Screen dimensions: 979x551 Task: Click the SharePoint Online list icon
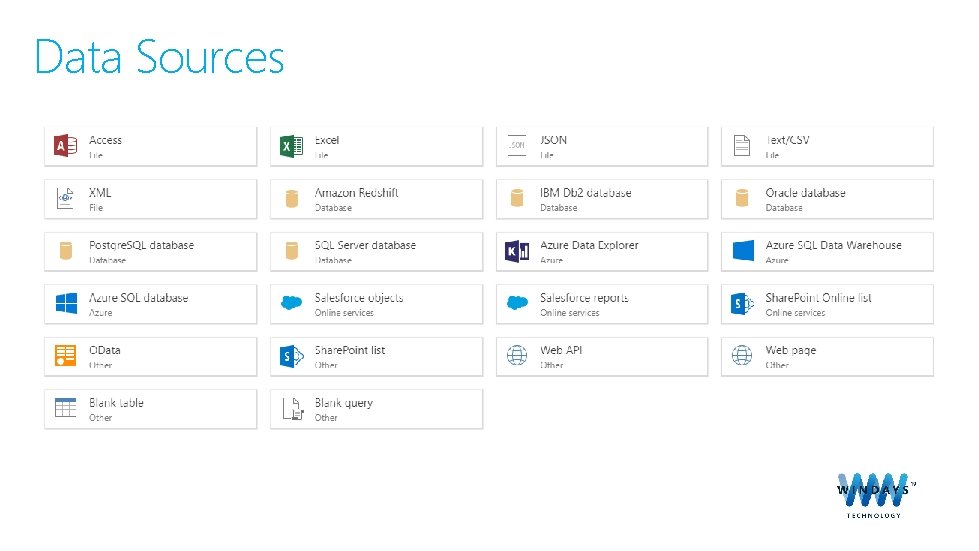[742, 303]
